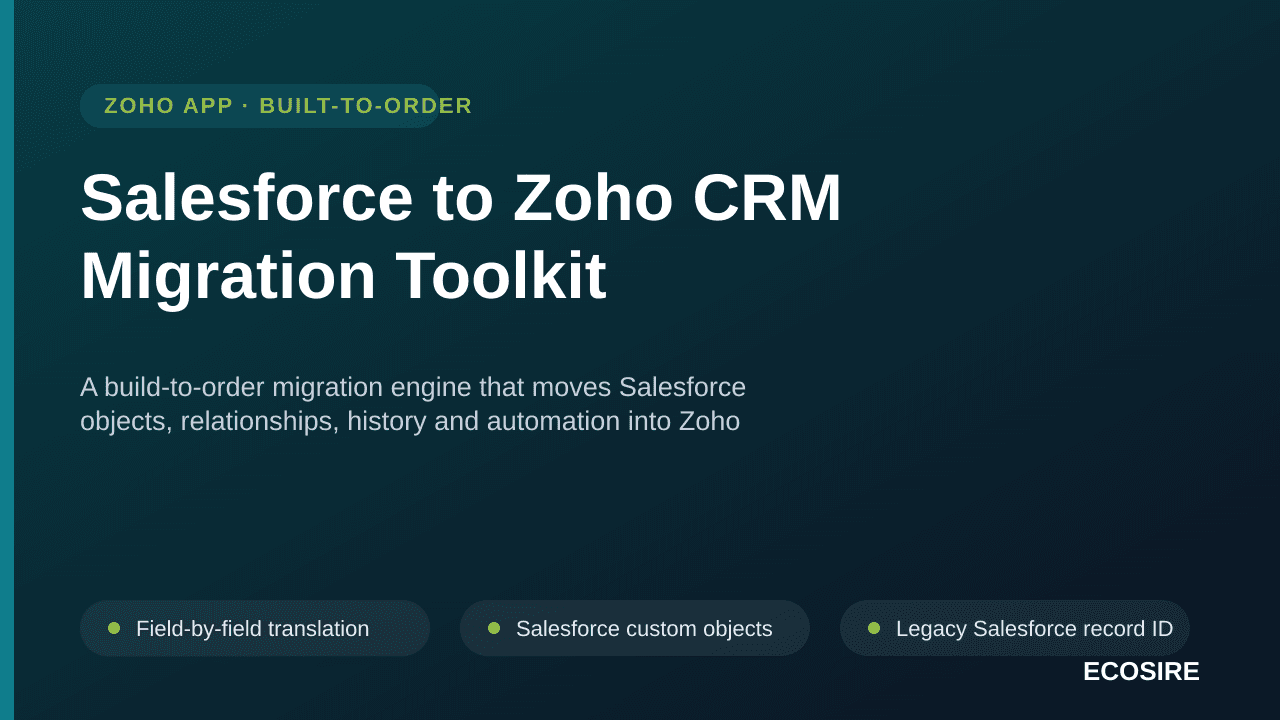
Task: Select the Legacy Salesforce record ID pill
Action: tap(1015, 628)
